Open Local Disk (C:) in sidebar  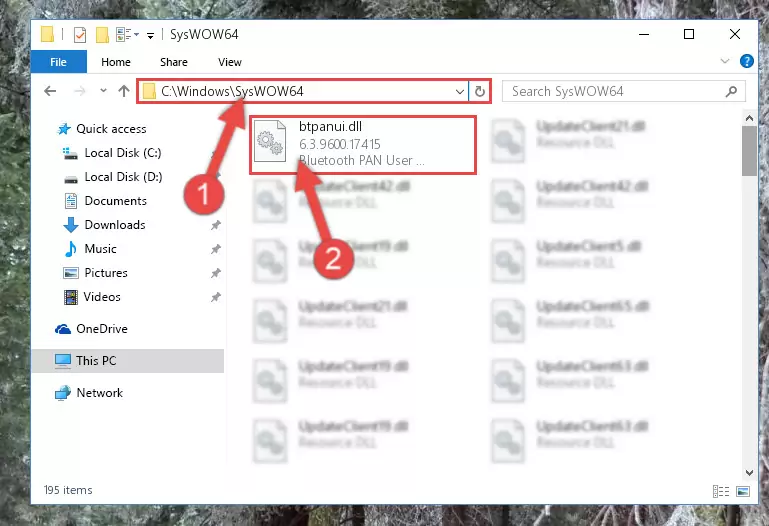tap(123, 153)
